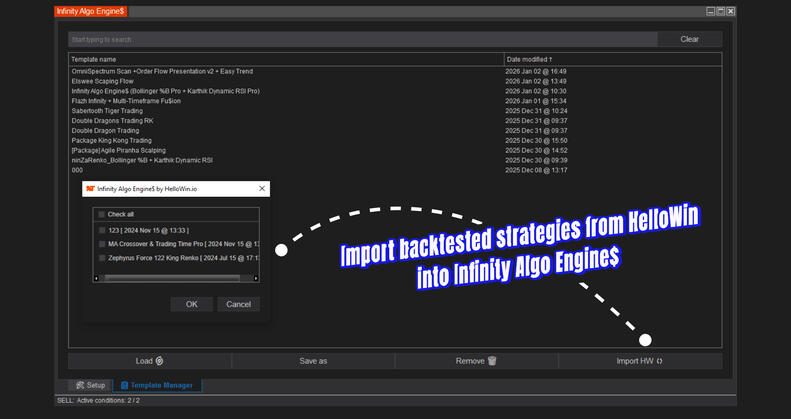Click the Setup tab icon
791x419 pixels.
(x=79, y=385)
